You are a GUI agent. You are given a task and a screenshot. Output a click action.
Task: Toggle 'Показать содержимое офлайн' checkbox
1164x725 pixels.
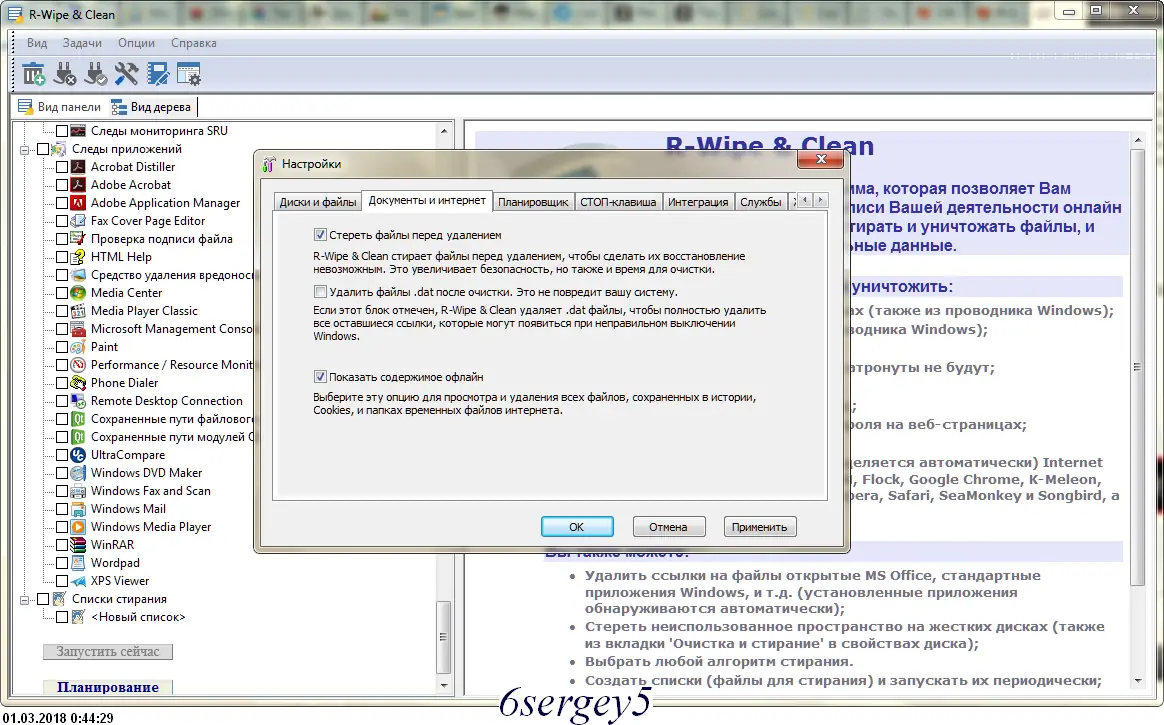coord(320,376)
